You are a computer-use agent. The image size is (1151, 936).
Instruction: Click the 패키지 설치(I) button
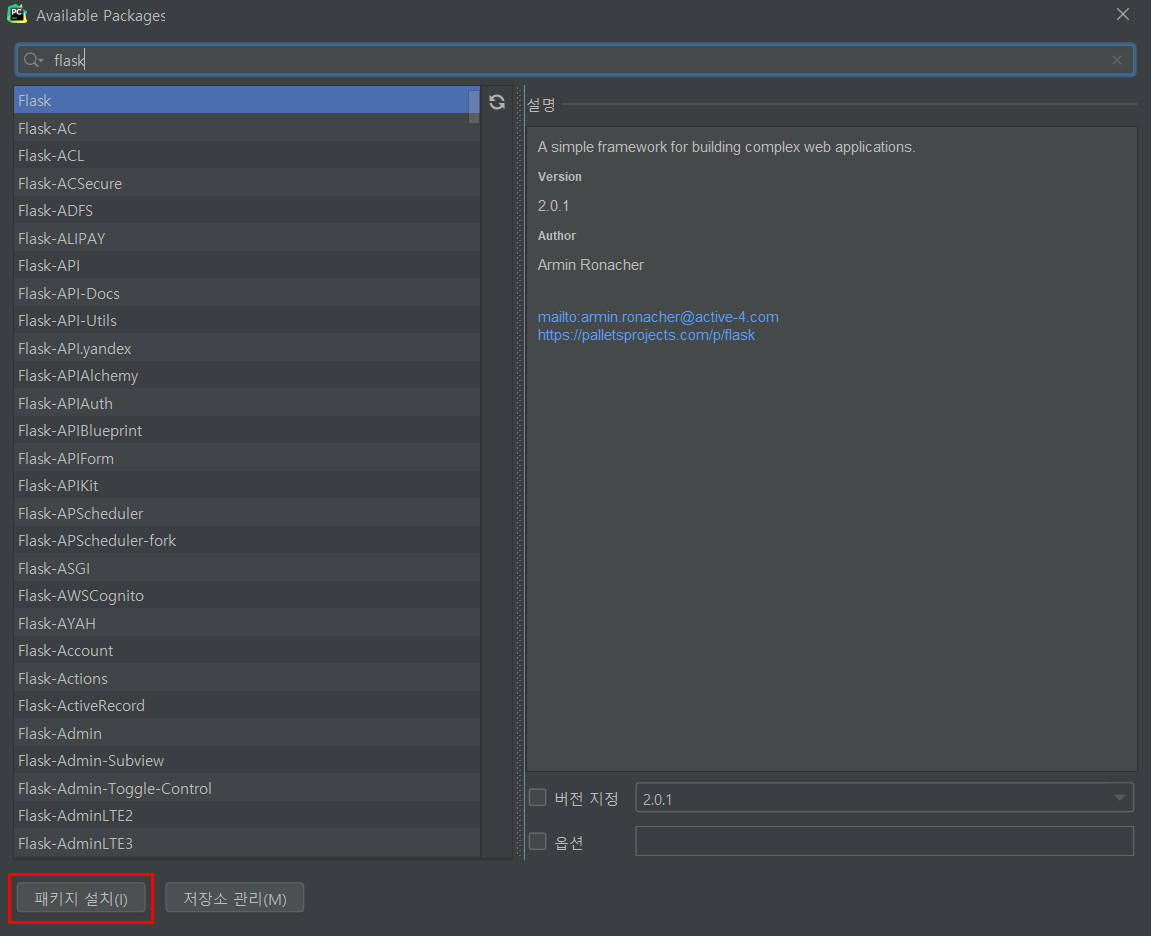point(81,898)
